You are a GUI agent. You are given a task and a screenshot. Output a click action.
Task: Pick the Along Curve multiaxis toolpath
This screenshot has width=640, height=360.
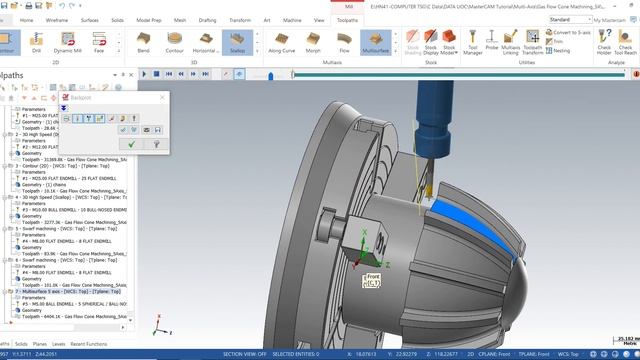(282, 42)
